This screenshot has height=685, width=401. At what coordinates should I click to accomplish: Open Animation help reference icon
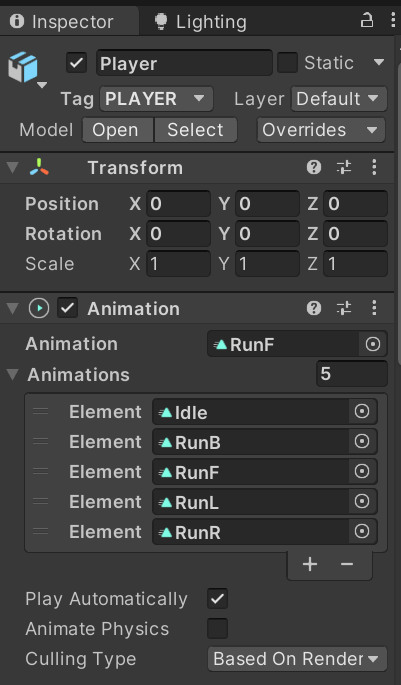coord(314,308)
